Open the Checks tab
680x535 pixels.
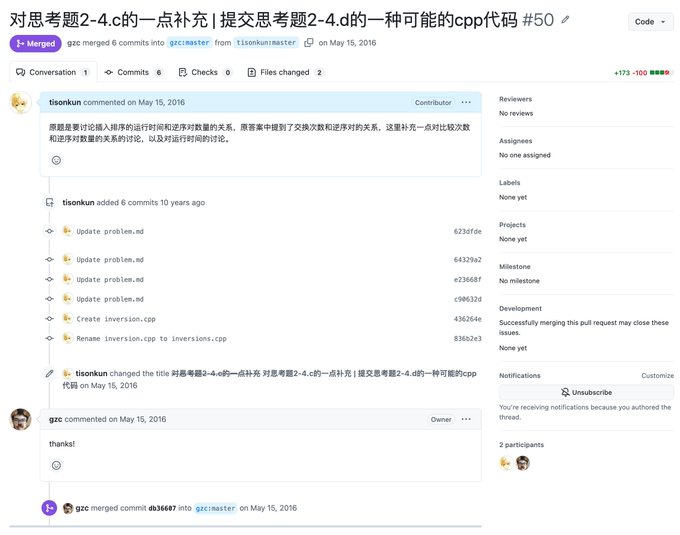tap(205, 72)
